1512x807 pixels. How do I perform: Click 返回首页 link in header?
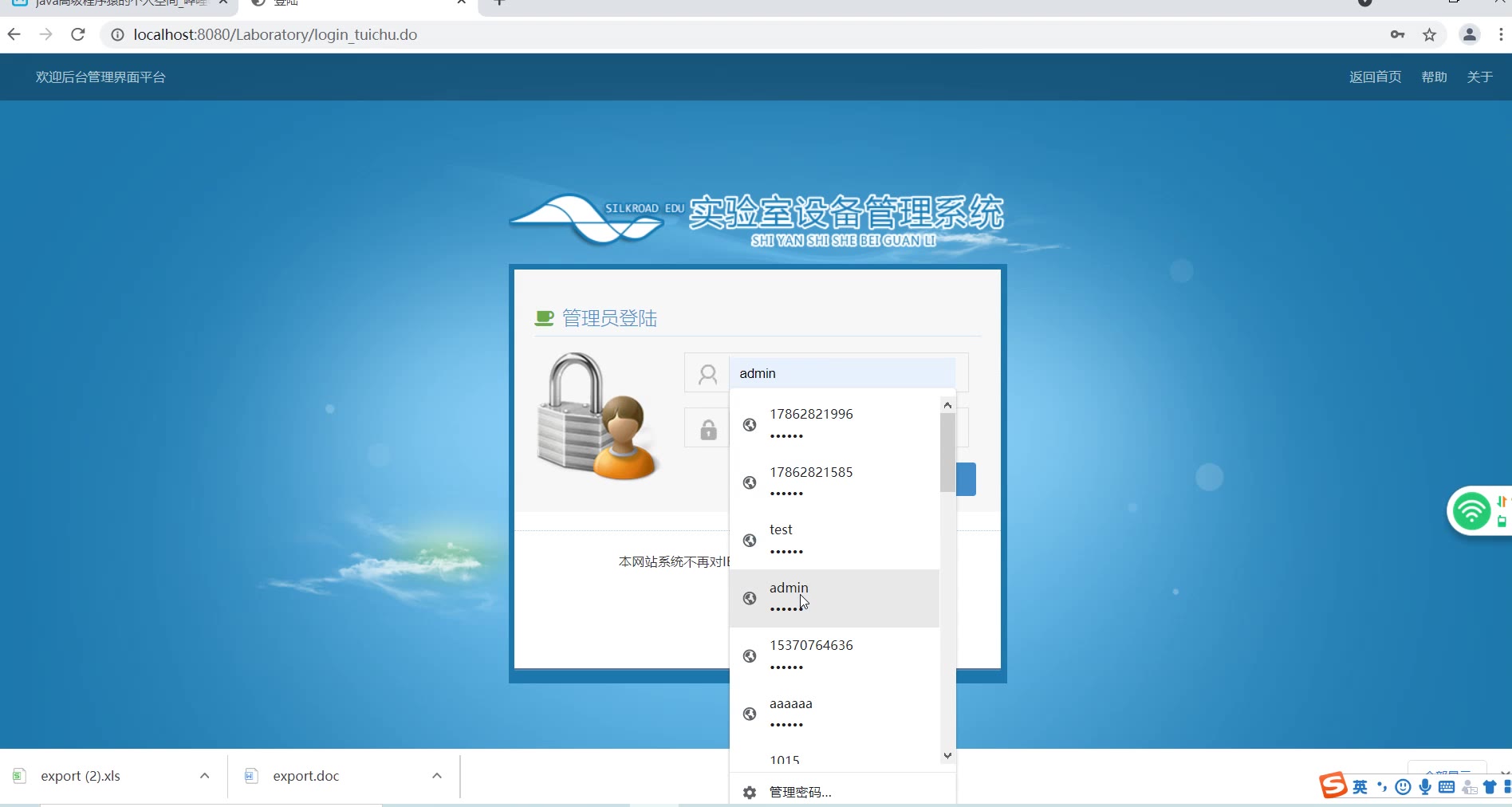[x=1375, y=77]
